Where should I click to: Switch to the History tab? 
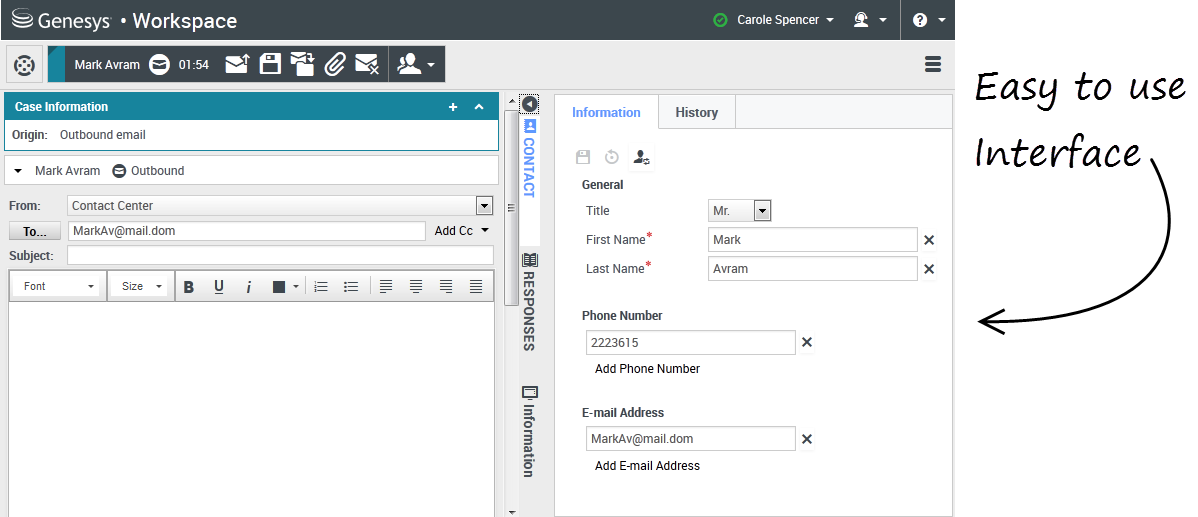point(696,113)
